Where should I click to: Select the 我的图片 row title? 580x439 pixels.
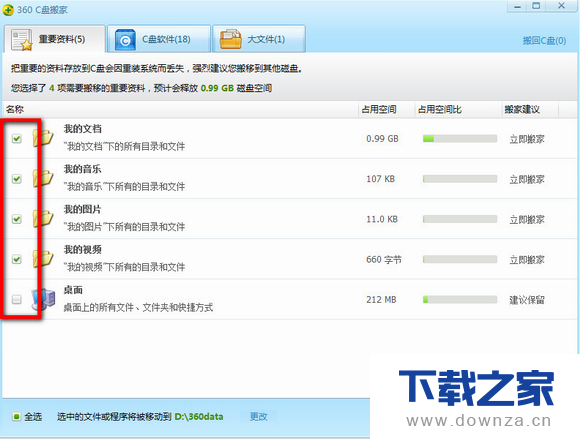(82, 209)
